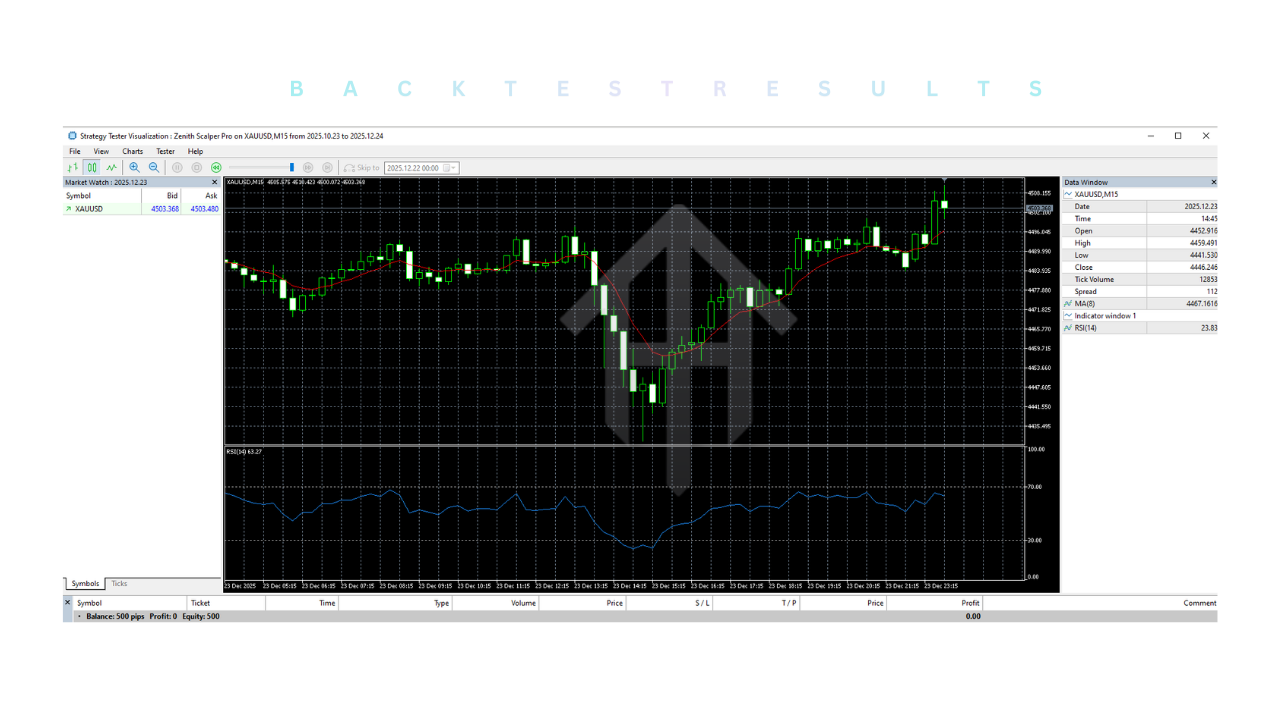Switch chart to line chart view
This screenshot has width=1280, height=720.
(111, 168)
